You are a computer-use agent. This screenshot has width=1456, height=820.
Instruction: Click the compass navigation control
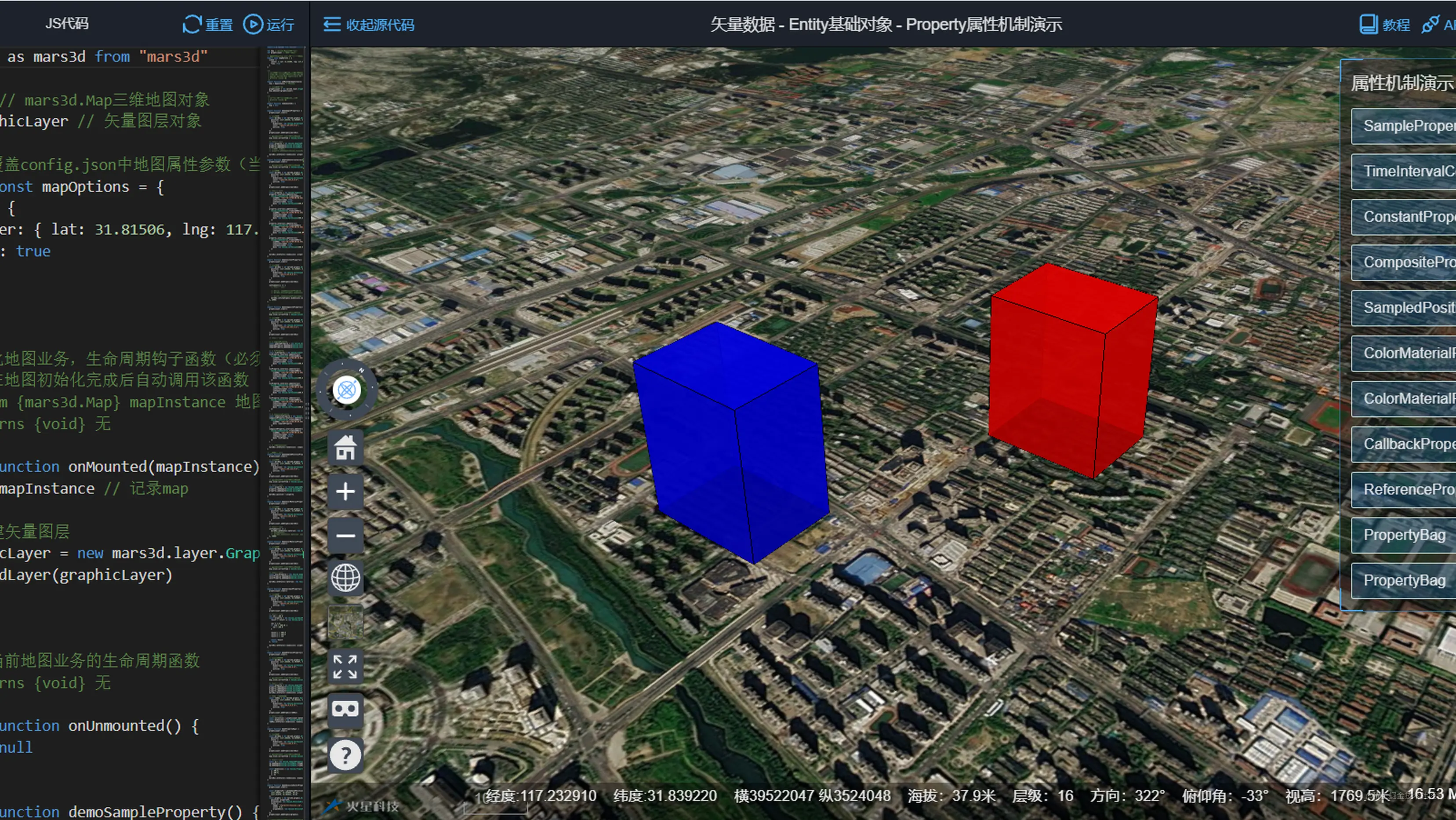(x=346, y=390)
